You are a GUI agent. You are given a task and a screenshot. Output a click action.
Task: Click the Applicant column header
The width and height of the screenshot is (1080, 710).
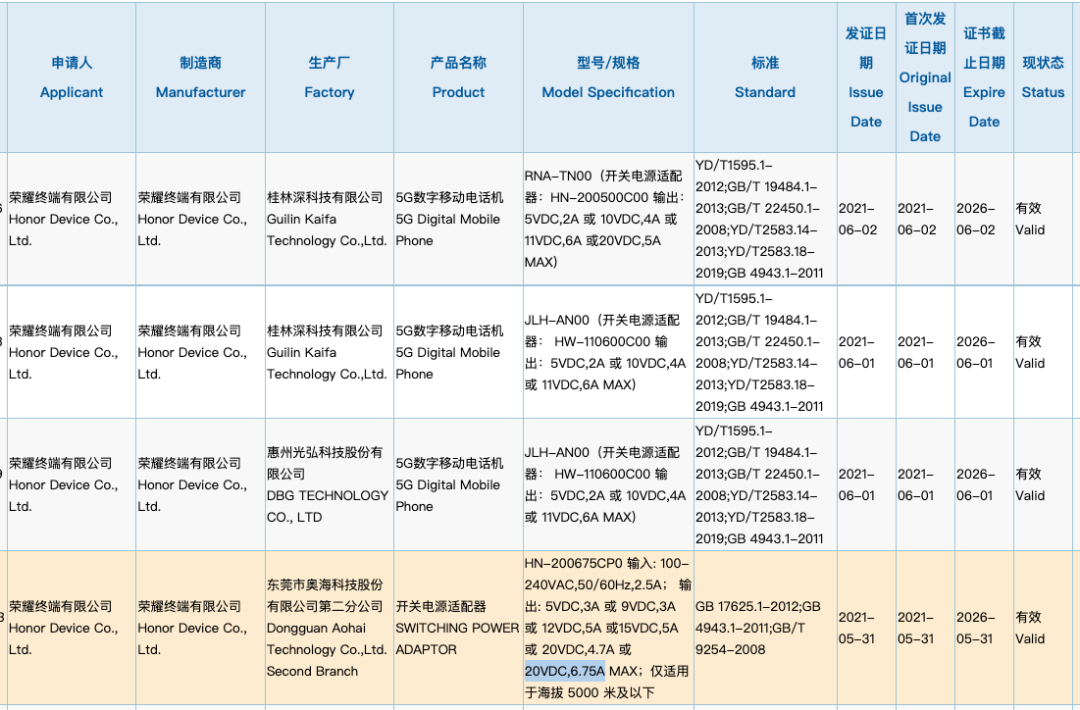tap(72, 77)
